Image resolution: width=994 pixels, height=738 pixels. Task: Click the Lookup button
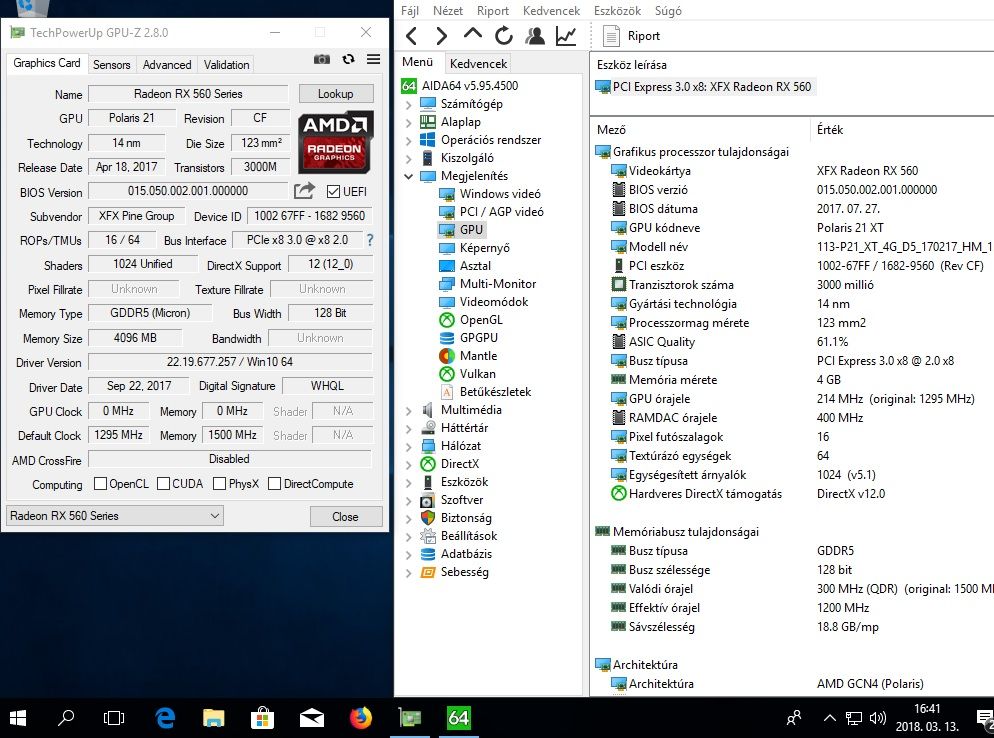click(335, 94)
